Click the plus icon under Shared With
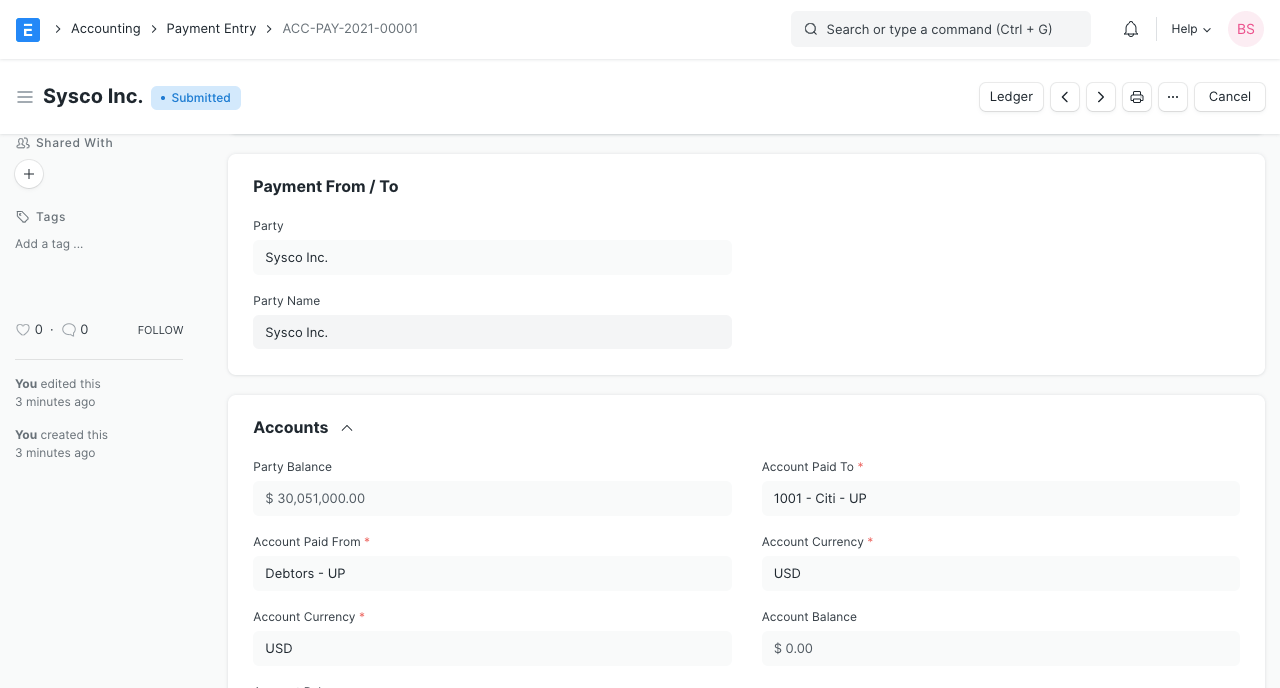Image resolution: width=1280 pixels, height=688 pixels. 29,174
